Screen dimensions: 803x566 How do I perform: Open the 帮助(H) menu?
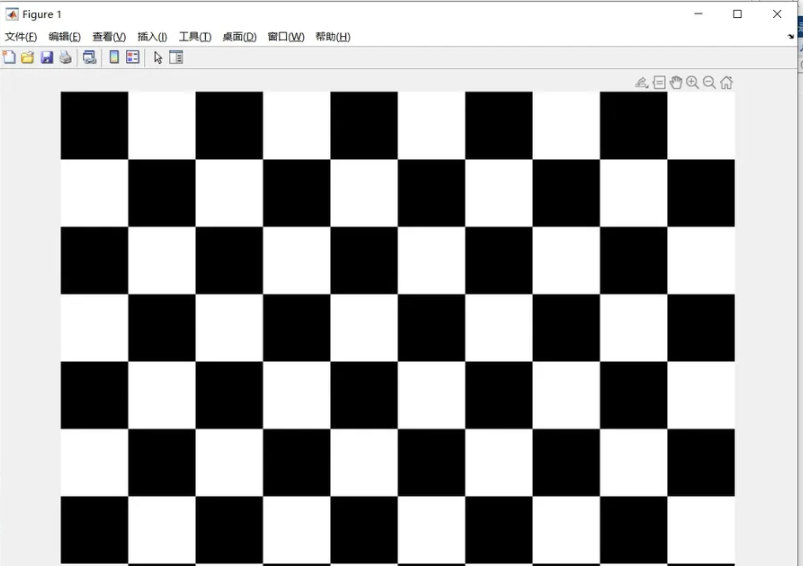tap(333, 37)
